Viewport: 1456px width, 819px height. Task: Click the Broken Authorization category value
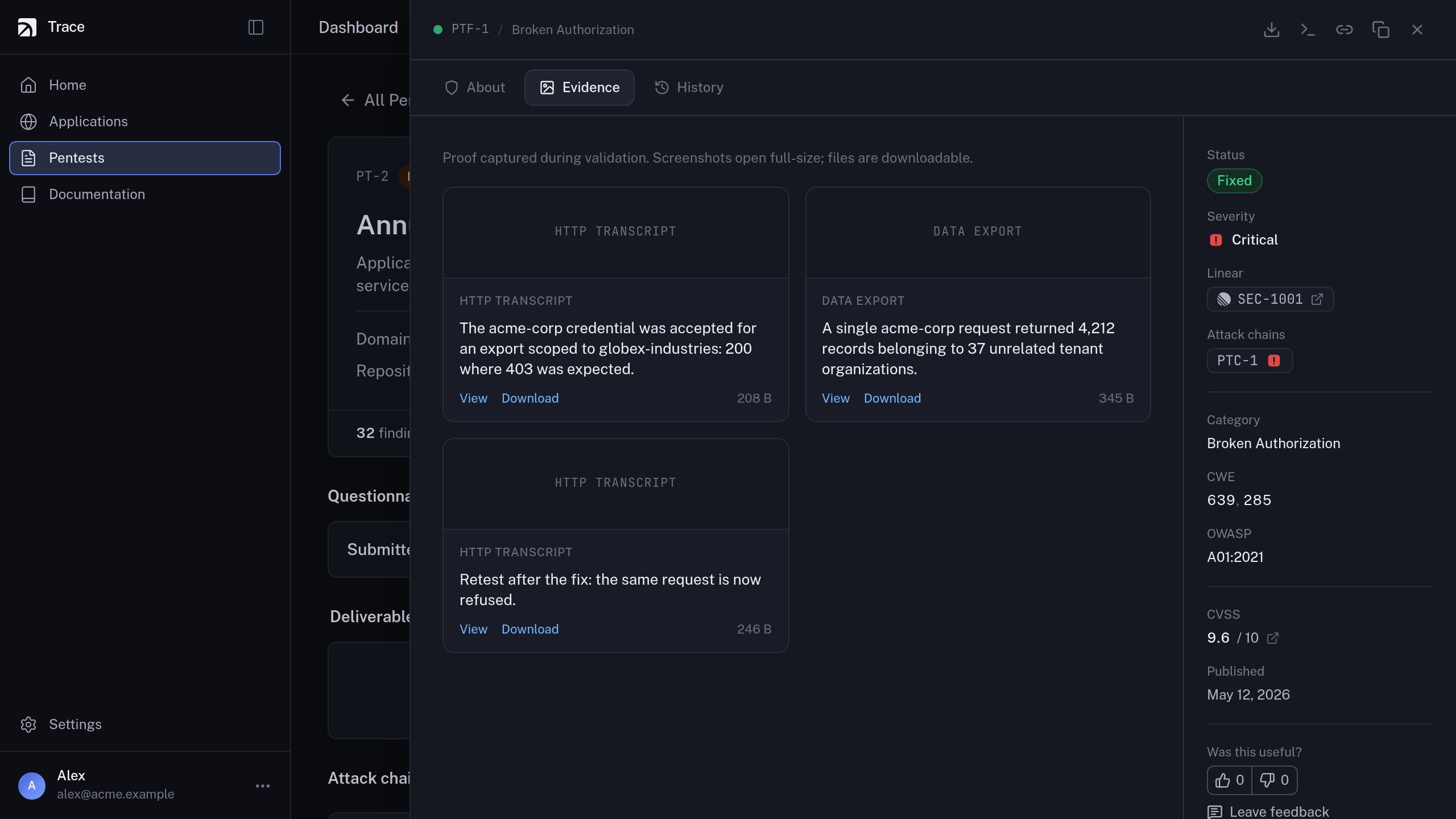coord(1273,444)
